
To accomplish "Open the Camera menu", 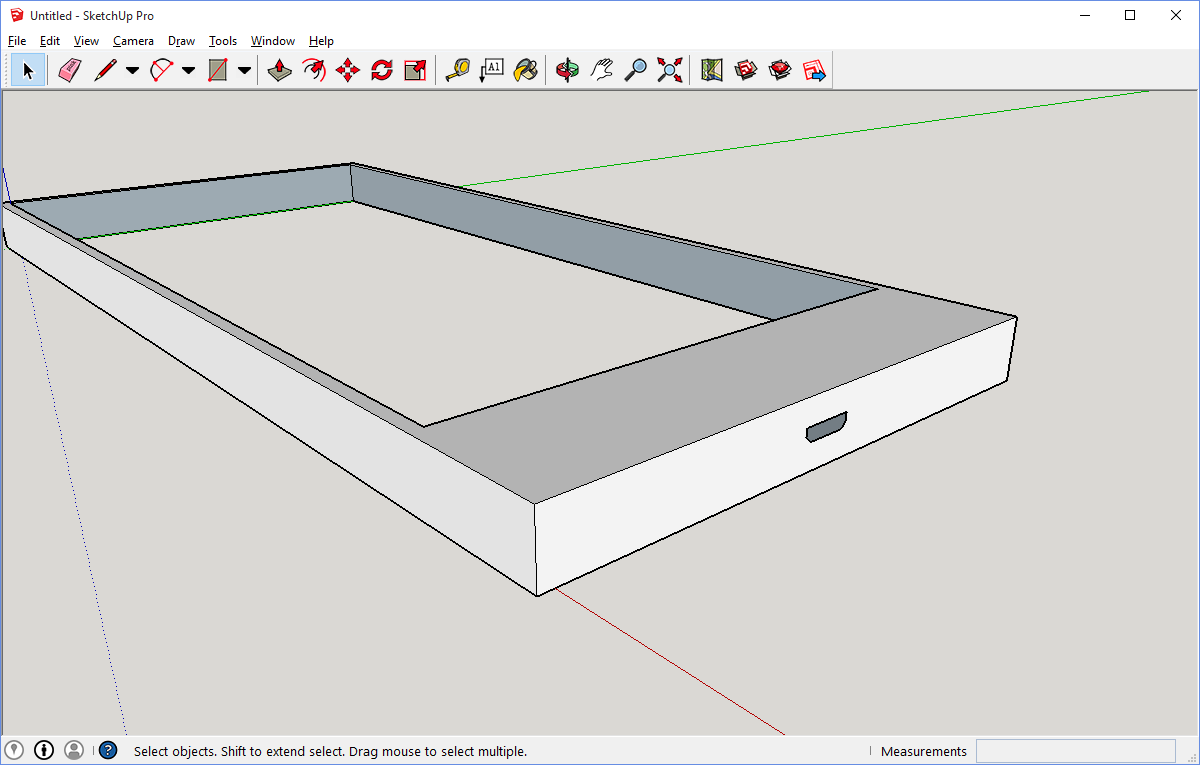I will 133,41.
